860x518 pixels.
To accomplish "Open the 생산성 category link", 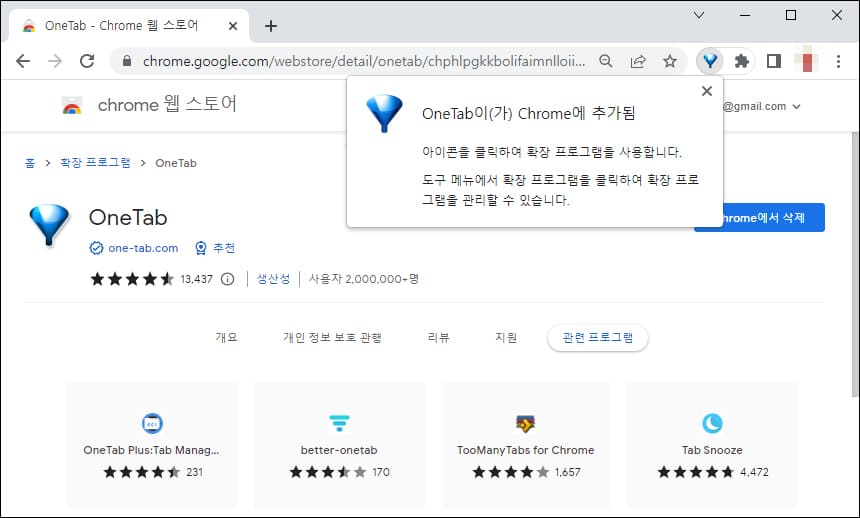I will (x=273, y=279).
